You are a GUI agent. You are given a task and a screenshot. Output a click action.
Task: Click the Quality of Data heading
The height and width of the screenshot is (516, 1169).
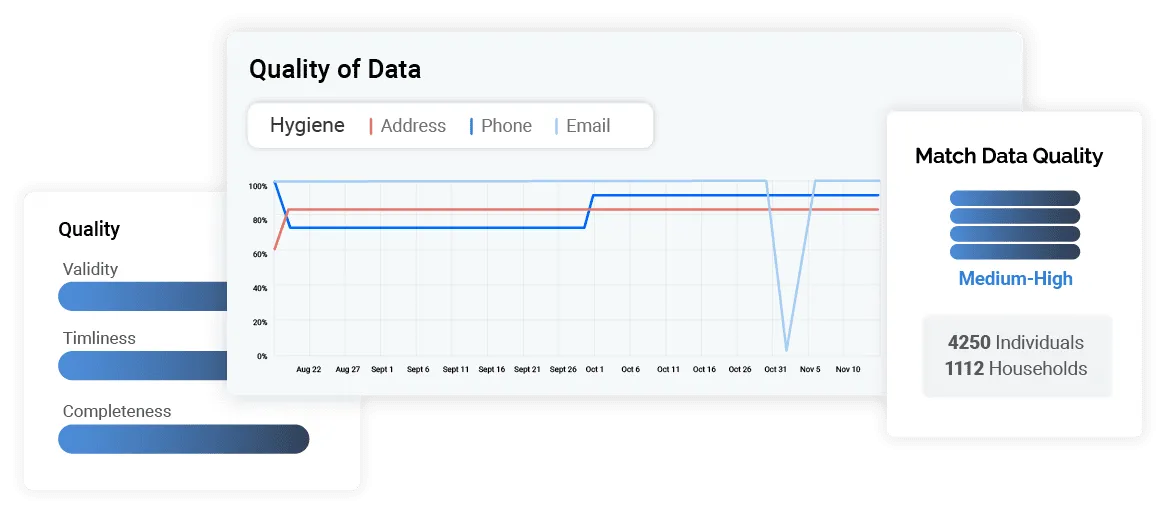pos(335,69)
